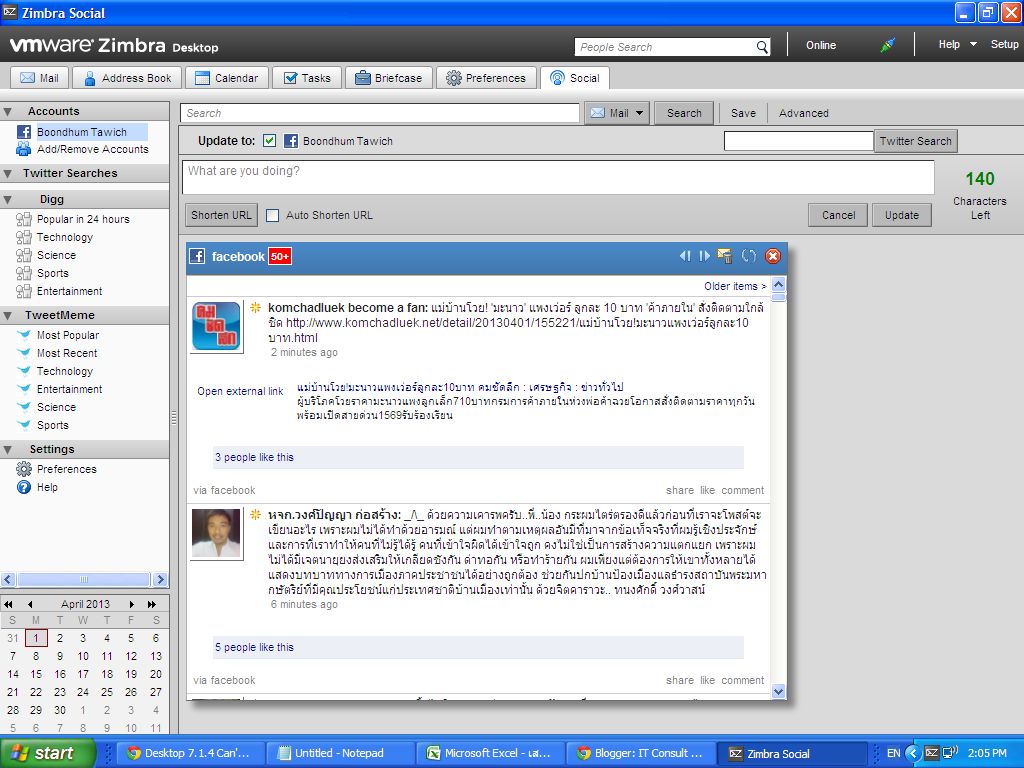Click mark-as-read icon on facebook card
Image resolution: width=1024 pixels, height=768 pixels.
pyautogui.click(x=724, y=256)
